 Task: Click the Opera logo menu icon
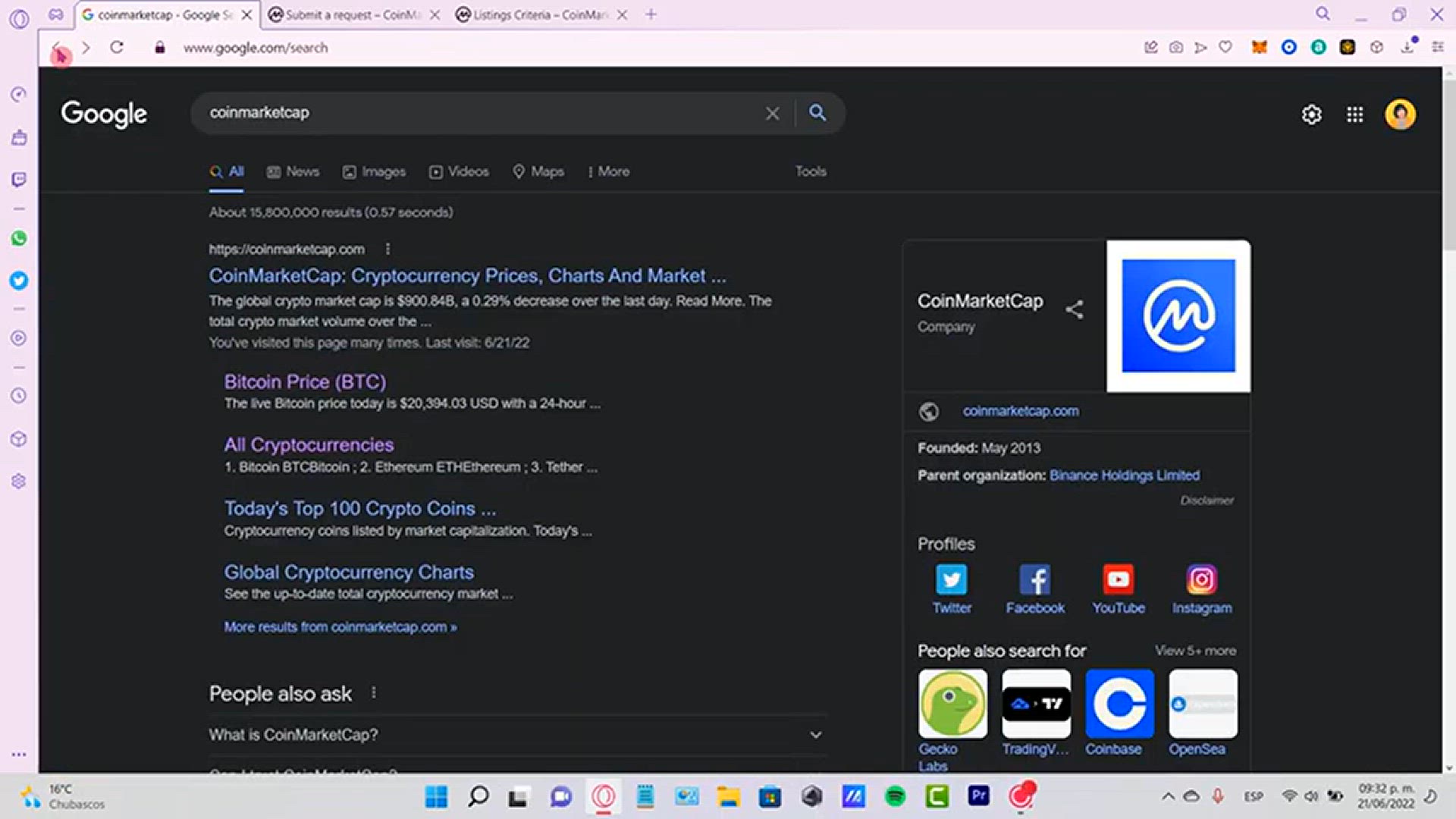point(19,18)
